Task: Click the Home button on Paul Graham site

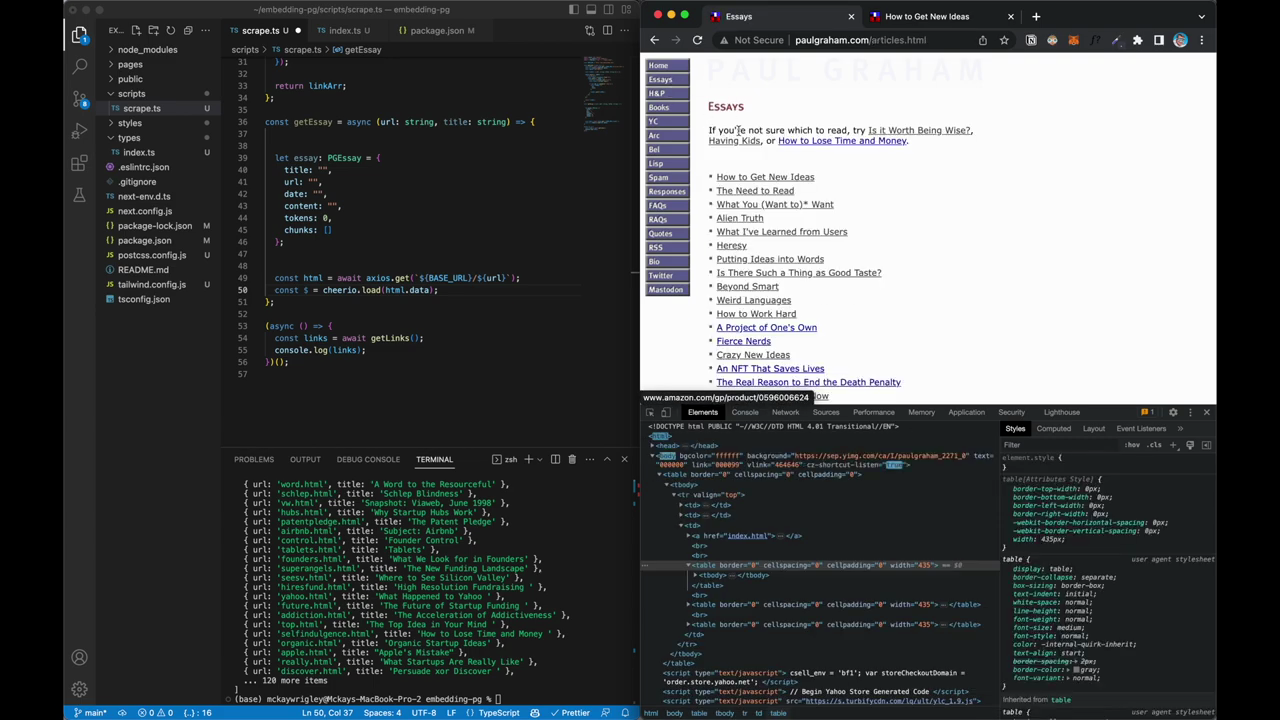Action: pos(667,65)
